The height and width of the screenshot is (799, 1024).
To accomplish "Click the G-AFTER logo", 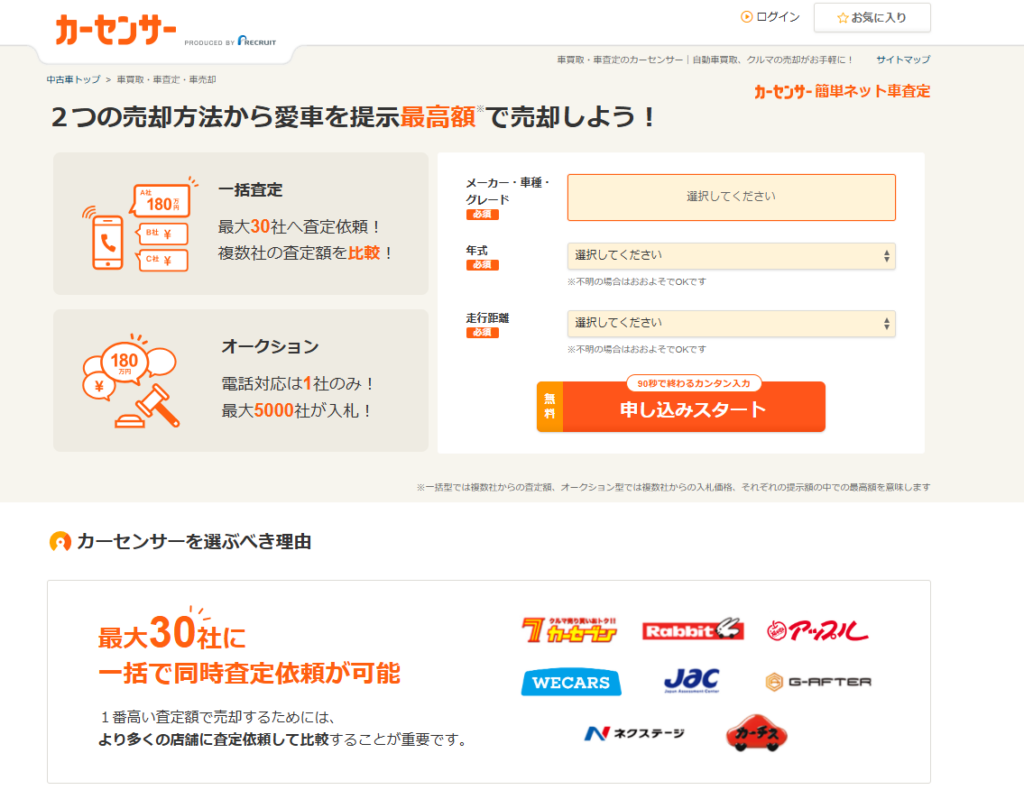I will pyautogui.click(x=818, y=682).
